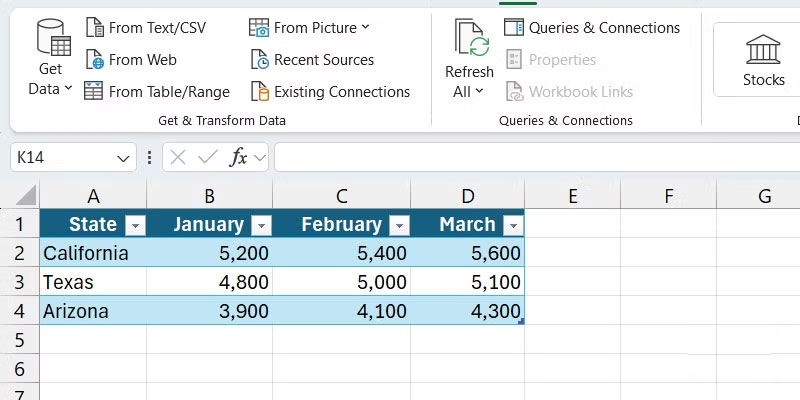Open the March column filter dropdown
800x400 pixels.
point(513,225)
